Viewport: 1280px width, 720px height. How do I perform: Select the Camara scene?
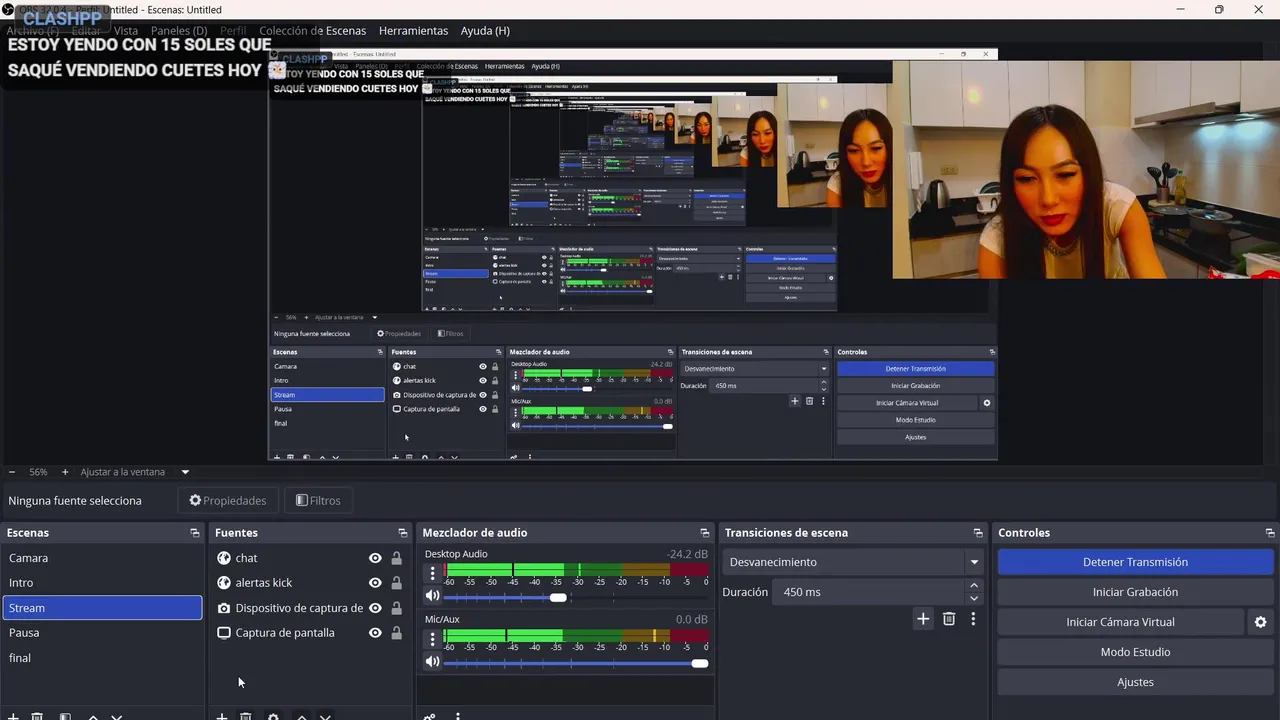click(102, 558)
